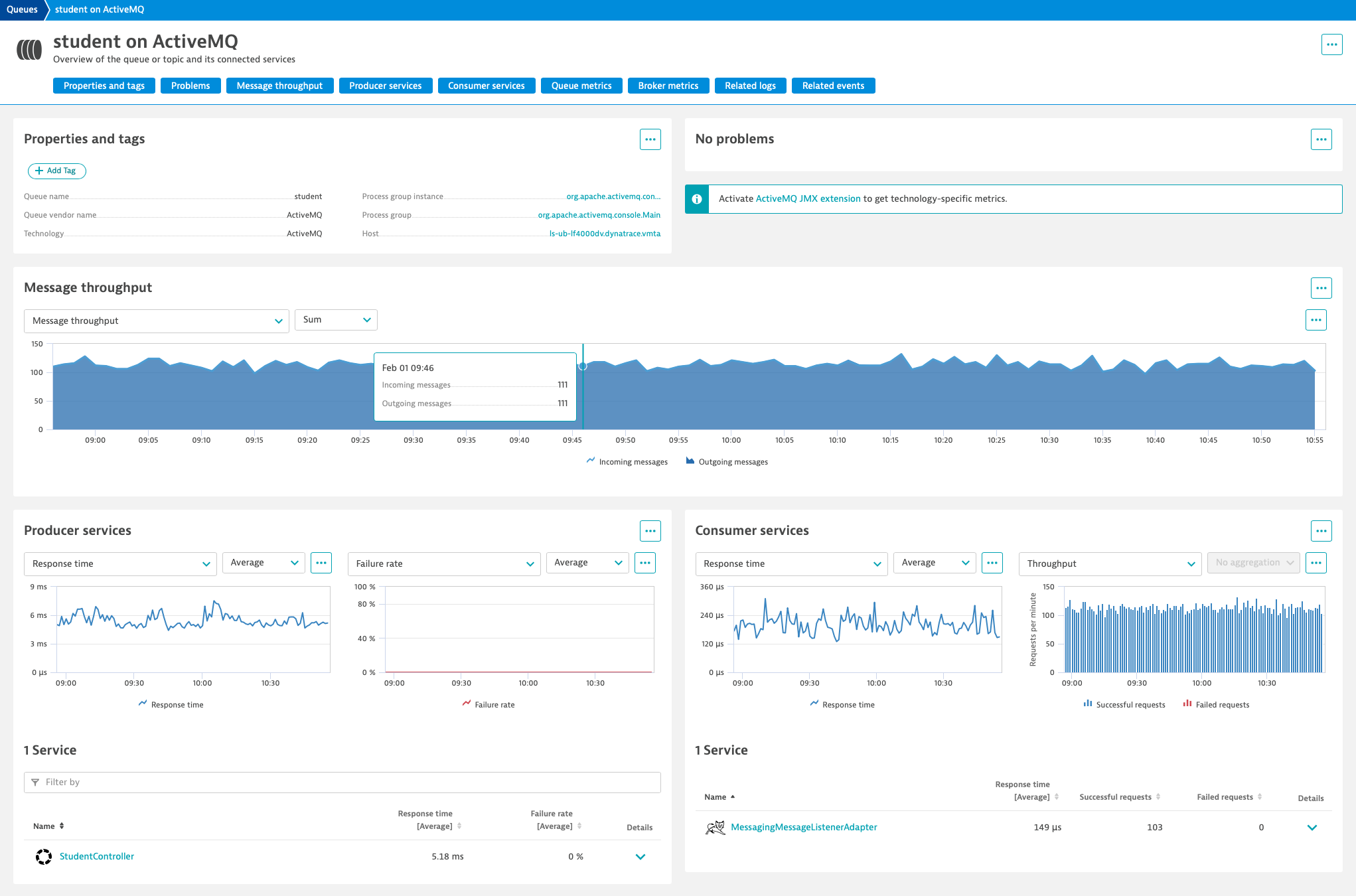This screenshot has height=896, width=1356.
Task: Open producer Response time Average dropdown
Action: 264,563
